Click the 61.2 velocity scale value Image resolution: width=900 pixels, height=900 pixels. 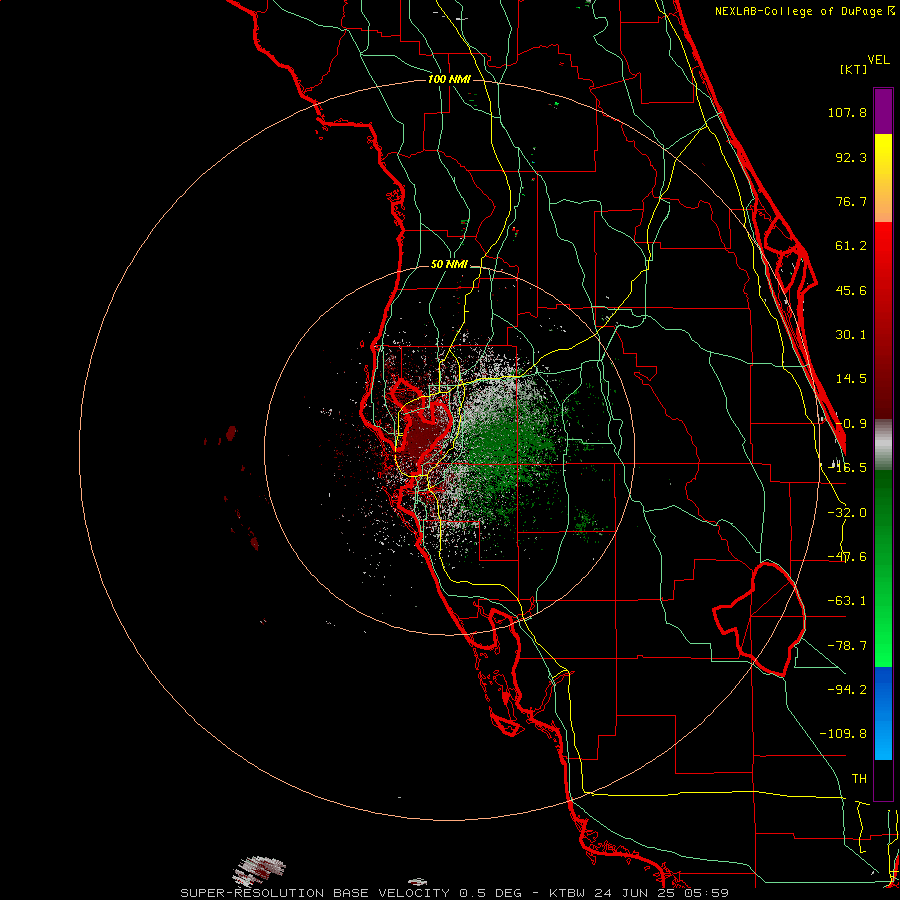tap(851, 246)
